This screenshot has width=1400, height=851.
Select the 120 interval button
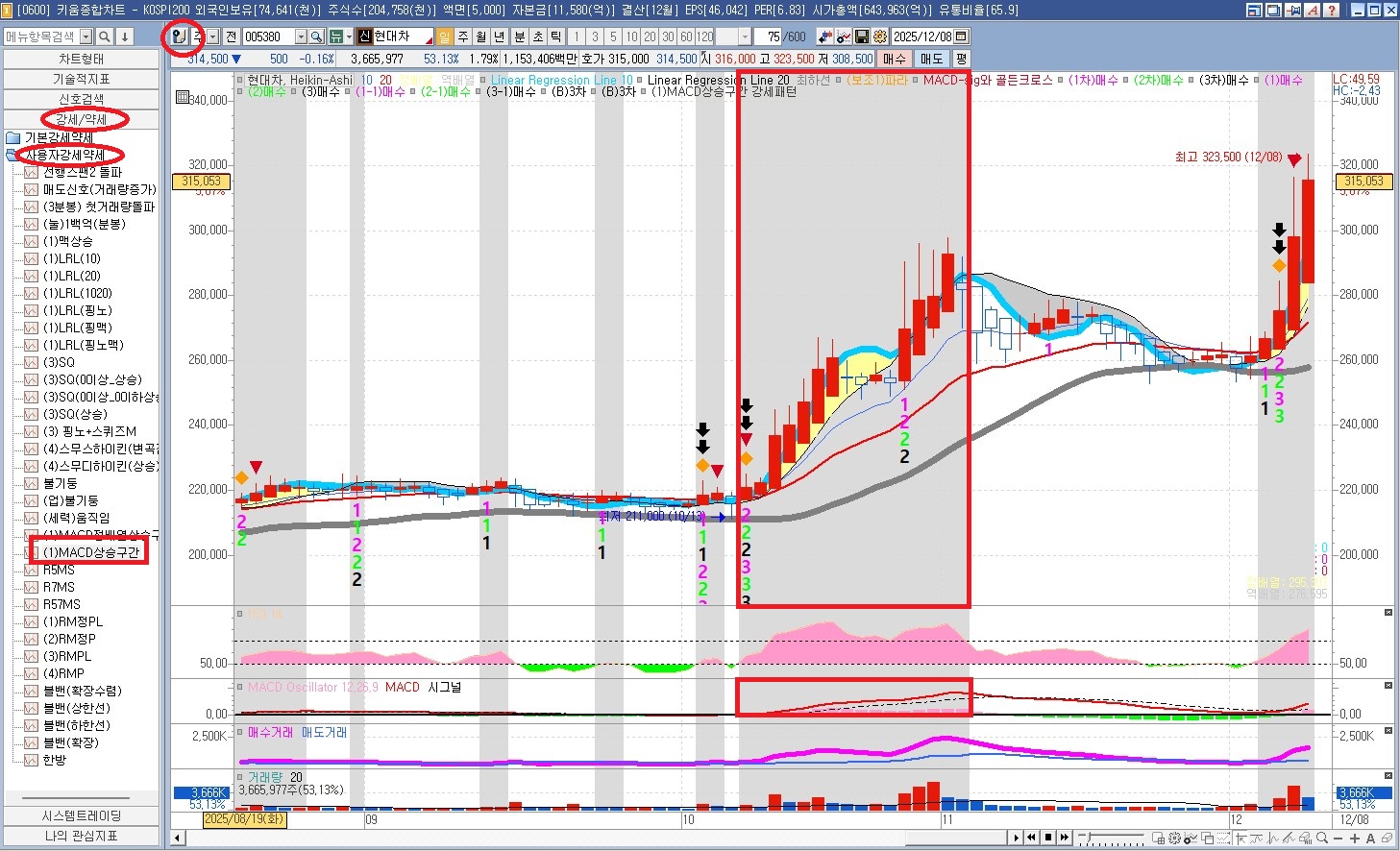pyautogui.click(x=704, y=36)
